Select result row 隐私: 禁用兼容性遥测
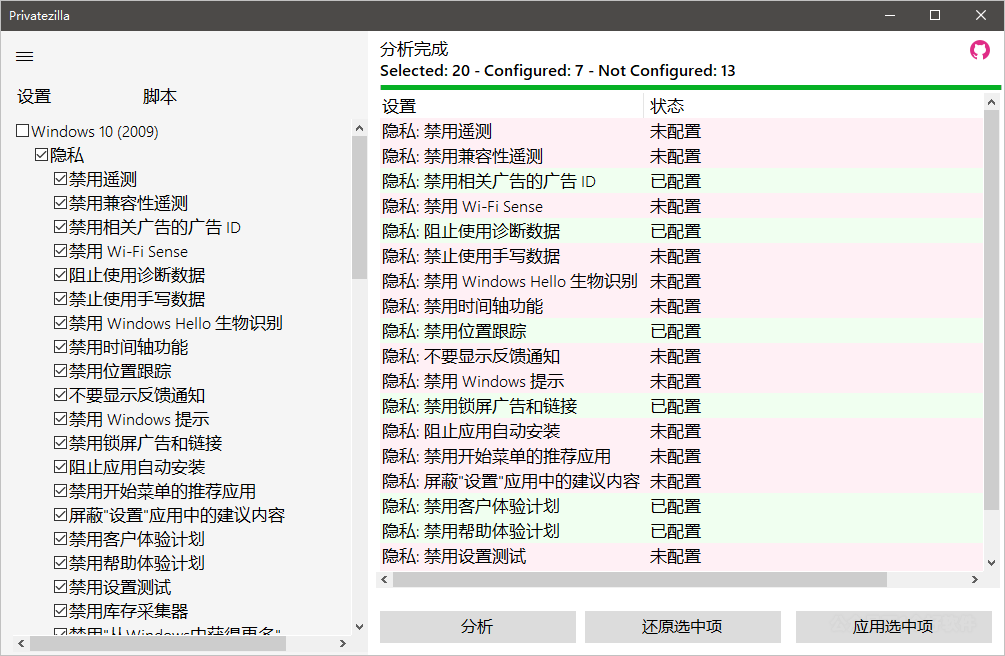The image size is (1005, 656). pos(681,156)
